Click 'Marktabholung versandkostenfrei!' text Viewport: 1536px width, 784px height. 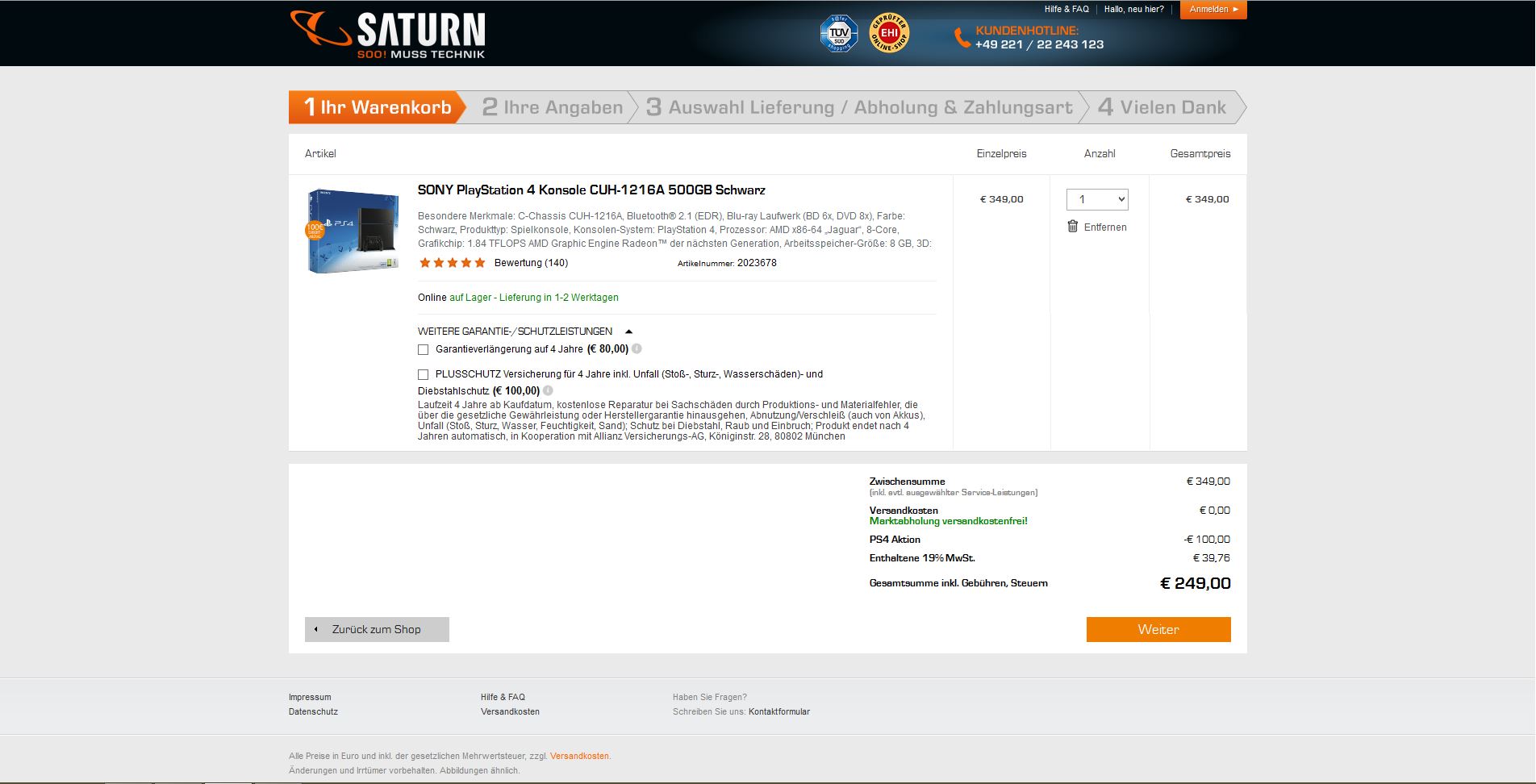tap(949, 521)
